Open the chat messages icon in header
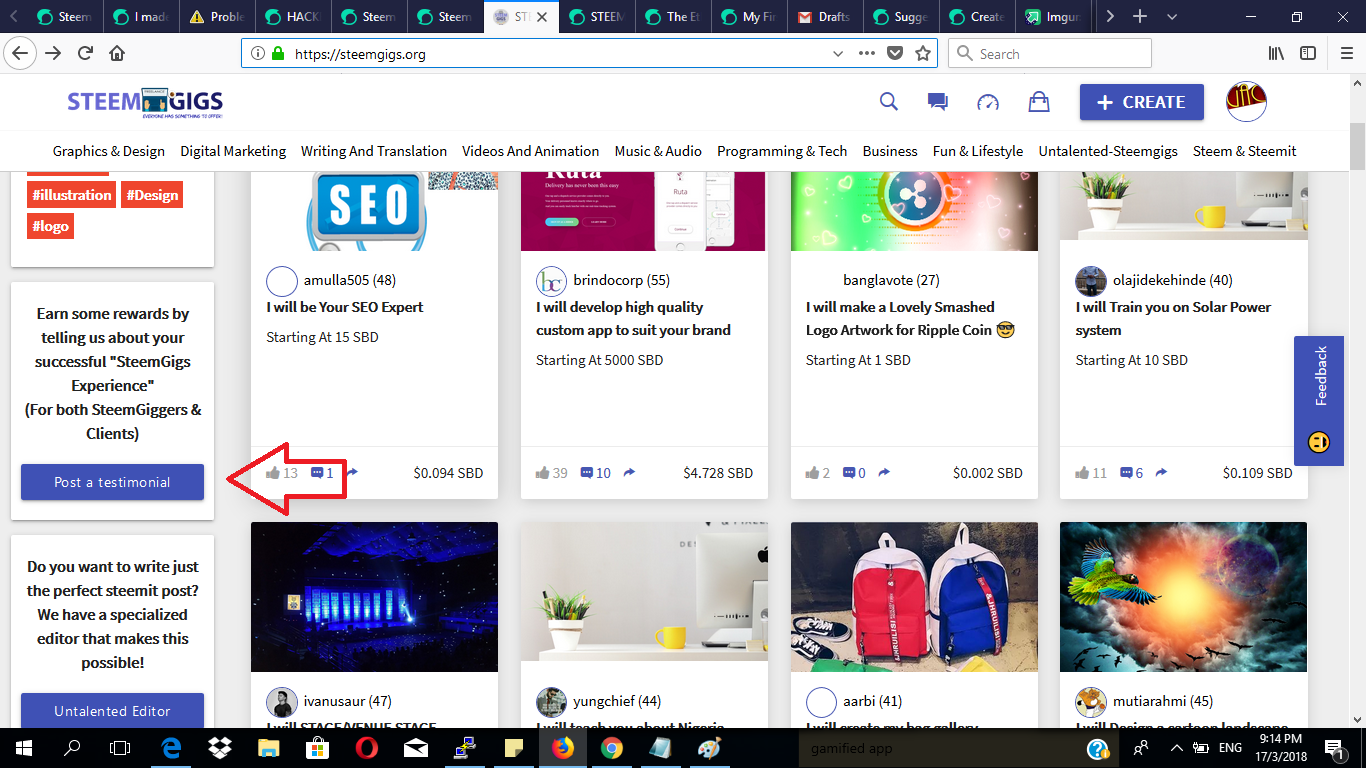 point(938,102)
